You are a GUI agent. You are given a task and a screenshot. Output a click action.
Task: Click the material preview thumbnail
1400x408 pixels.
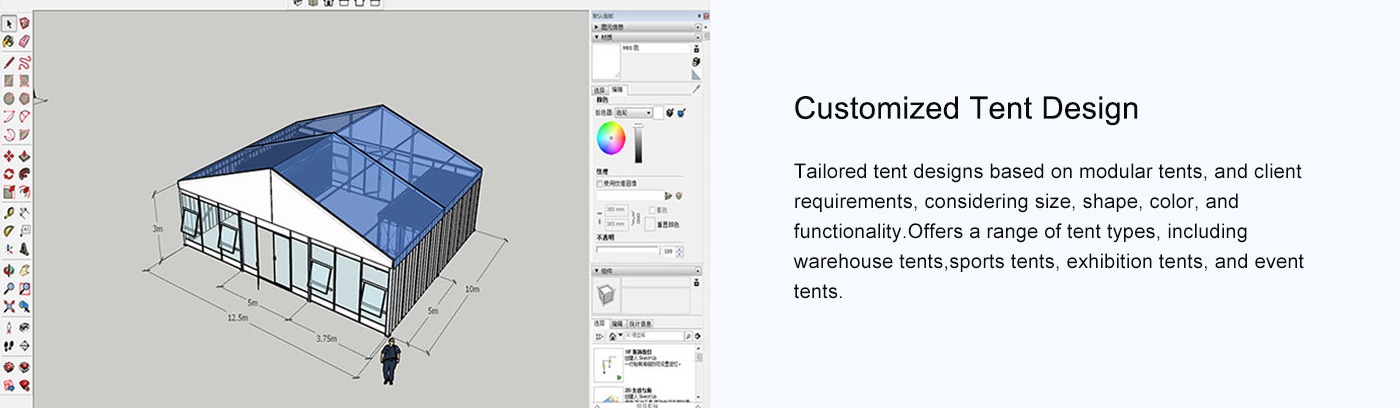pos(606,61)
